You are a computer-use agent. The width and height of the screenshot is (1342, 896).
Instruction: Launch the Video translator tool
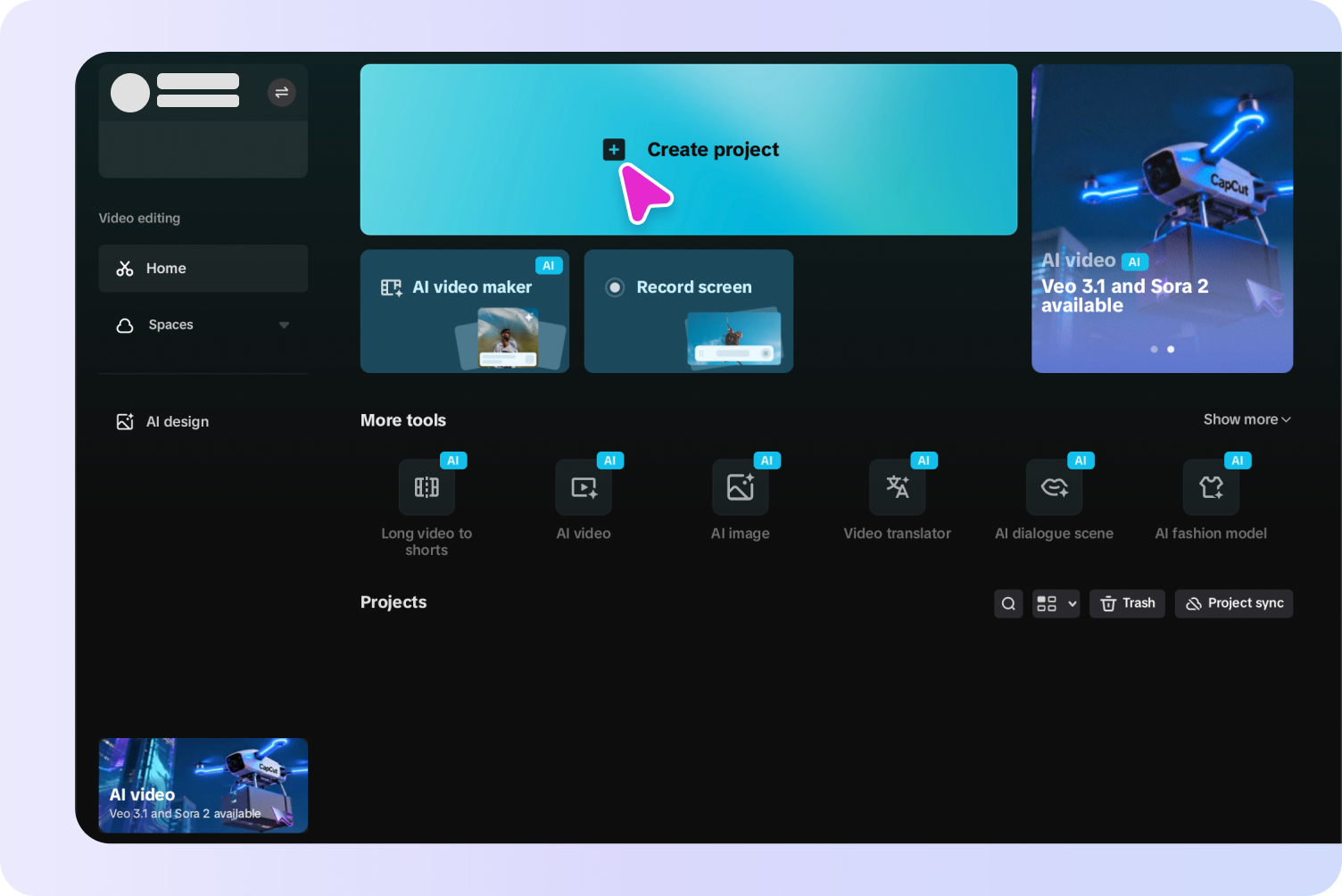pos(897,487)
